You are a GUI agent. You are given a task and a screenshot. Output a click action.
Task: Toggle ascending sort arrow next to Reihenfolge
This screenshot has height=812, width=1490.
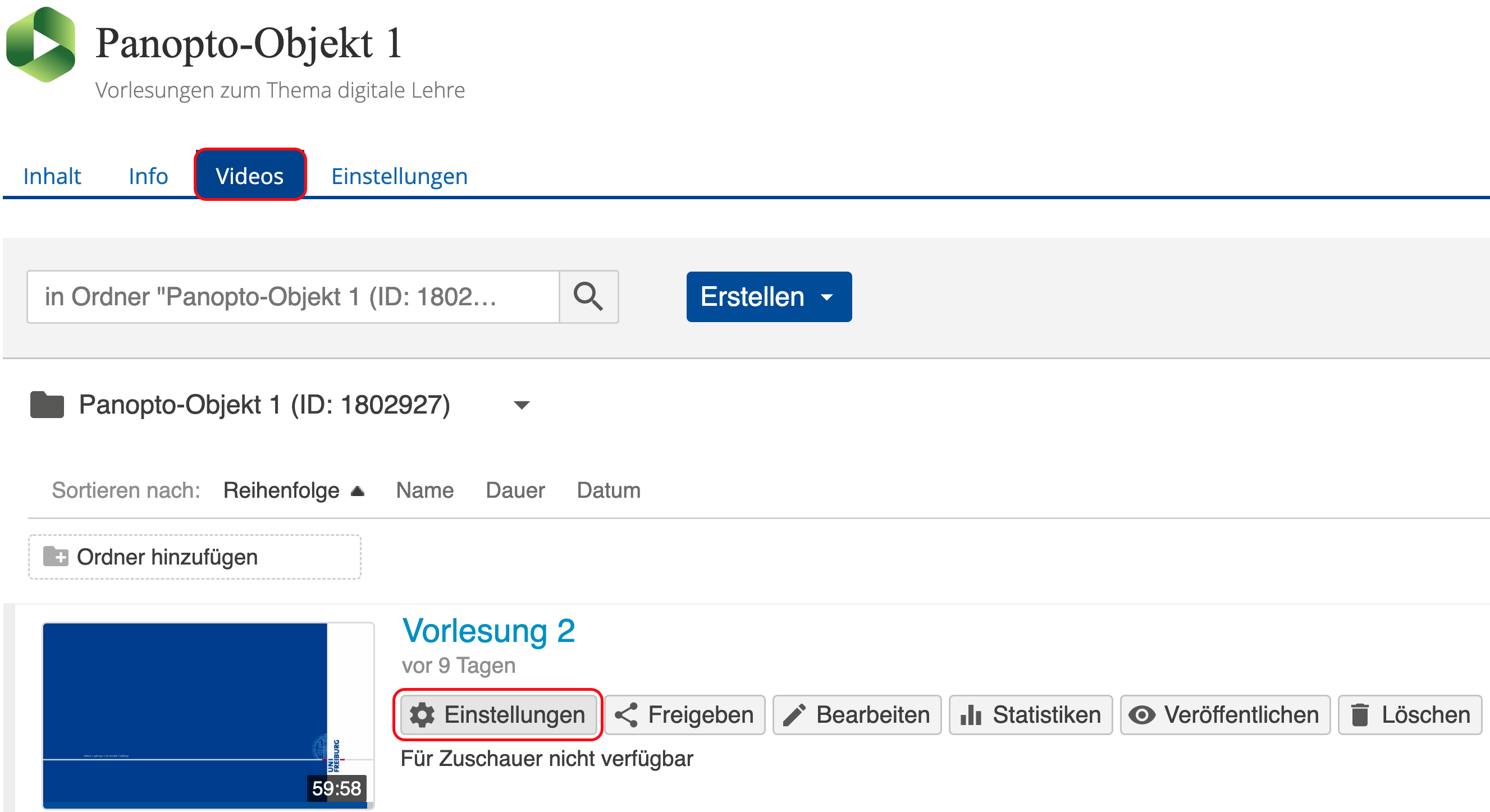coord(358,491)
